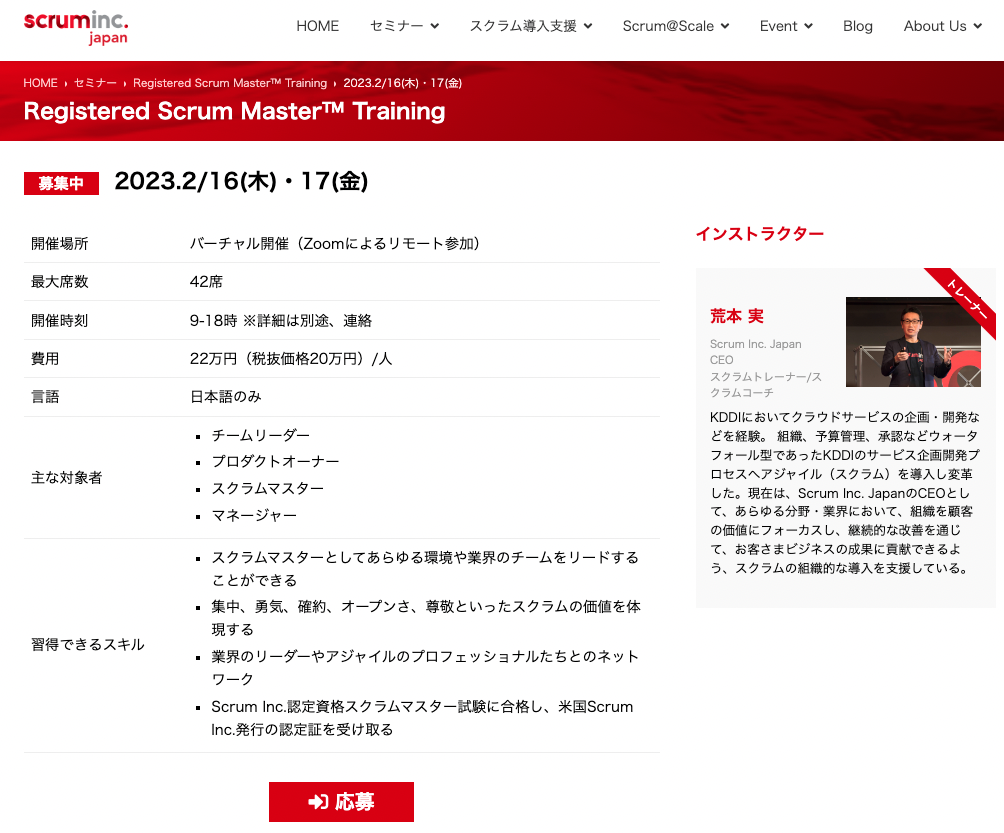Select the instructor title Scrum Inc. Japan CEO
Screen dimensions: 1004x833
coord(756,352)
